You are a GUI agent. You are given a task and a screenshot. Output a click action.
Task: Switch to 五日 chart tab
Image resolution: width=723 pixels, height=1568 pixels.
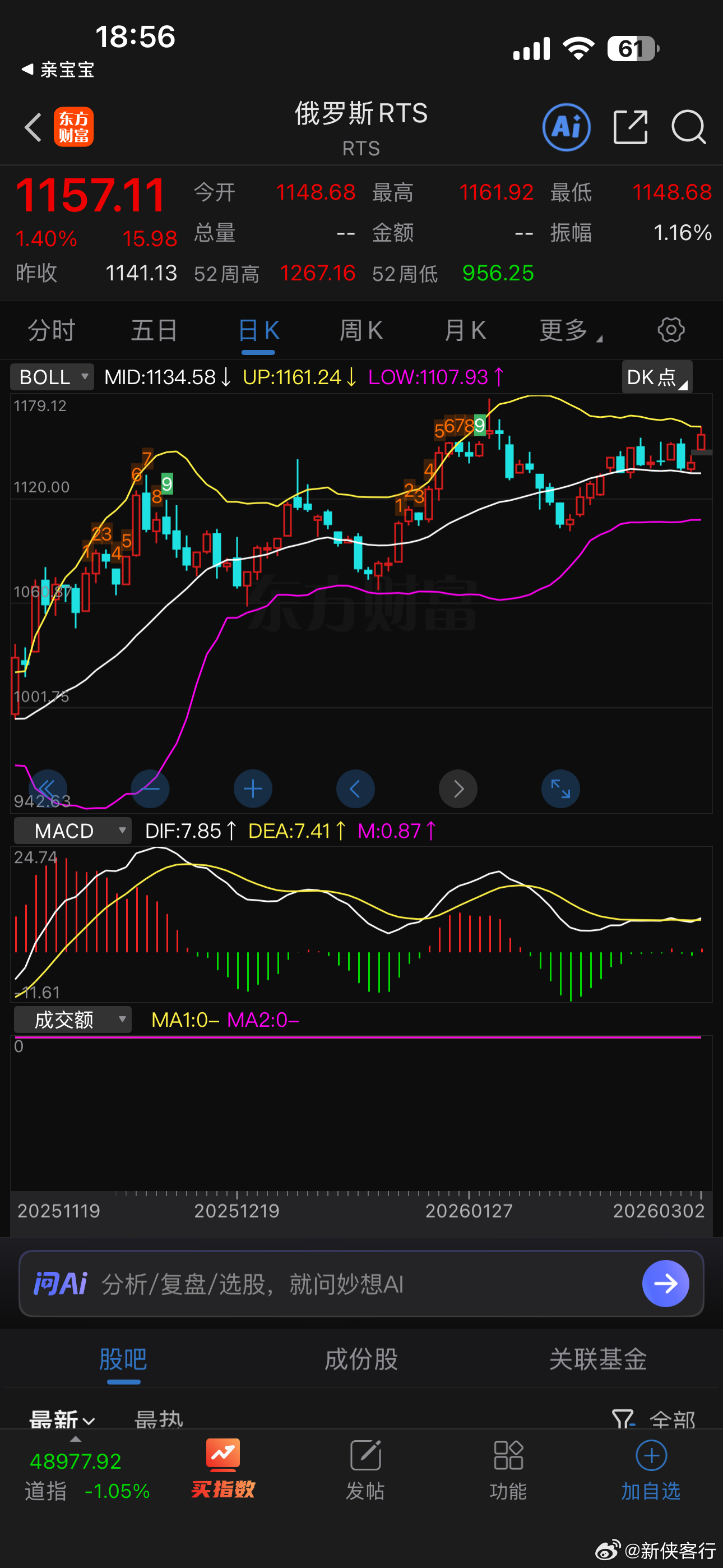click(x=154, y=330)
